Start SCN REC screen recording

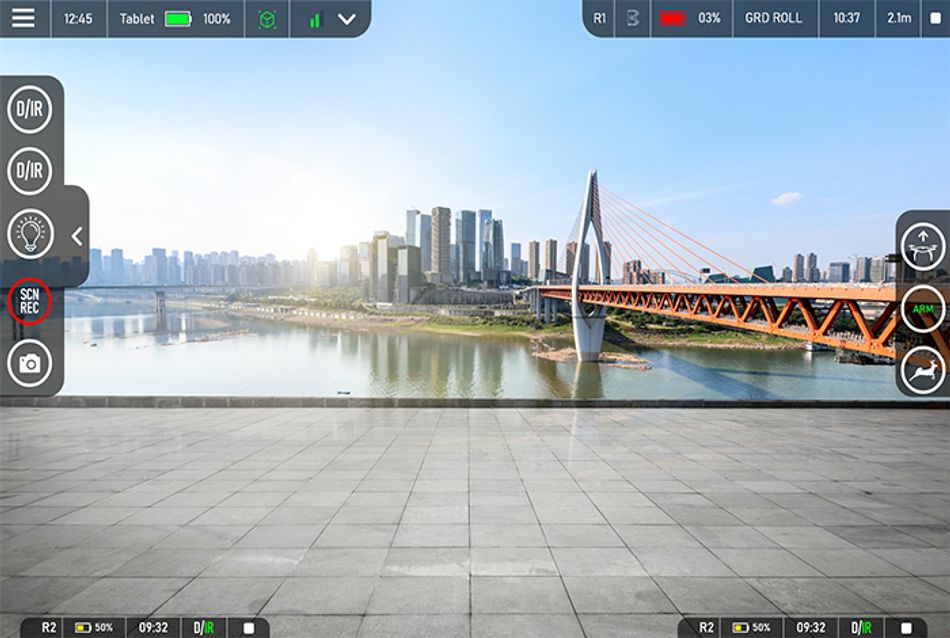[x=29, y=302]
